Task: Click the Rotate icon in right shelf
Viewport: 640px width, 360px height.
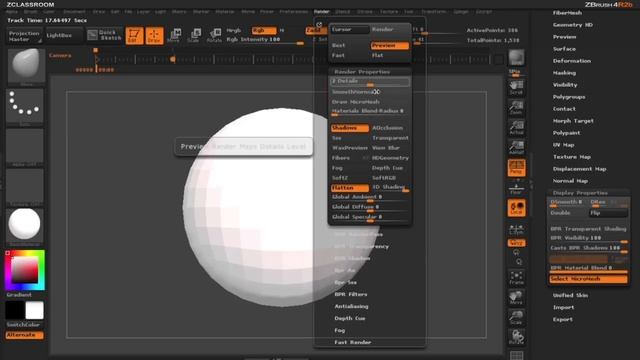Action: click(516, 337)
